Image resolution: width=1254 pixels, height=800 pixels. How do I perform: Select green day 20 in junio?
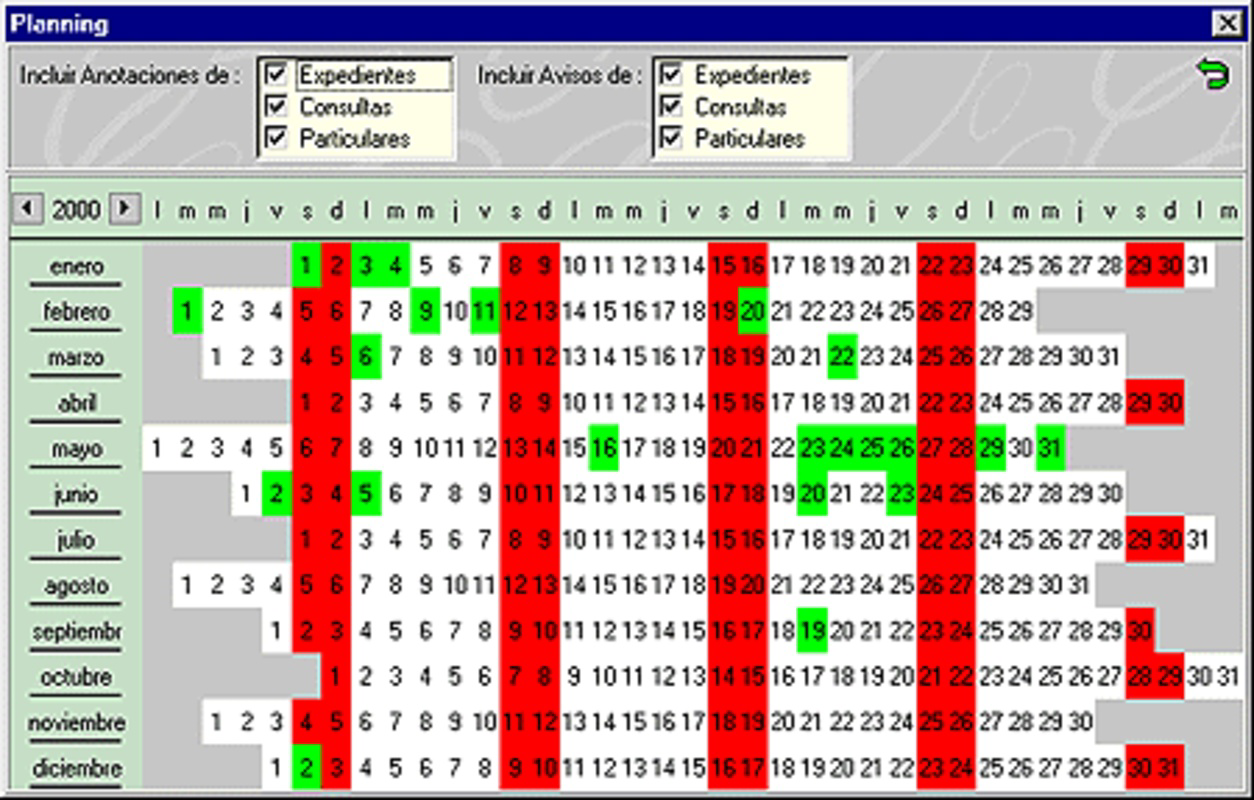[x=813, y=494]
